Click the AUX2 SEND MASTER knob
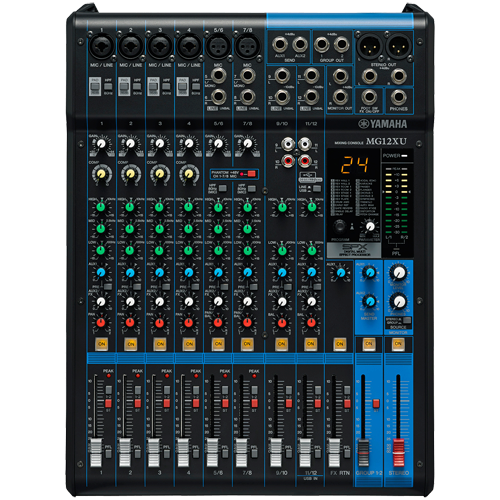This screenshot has width=500, height=500. [x=369, y=302]
